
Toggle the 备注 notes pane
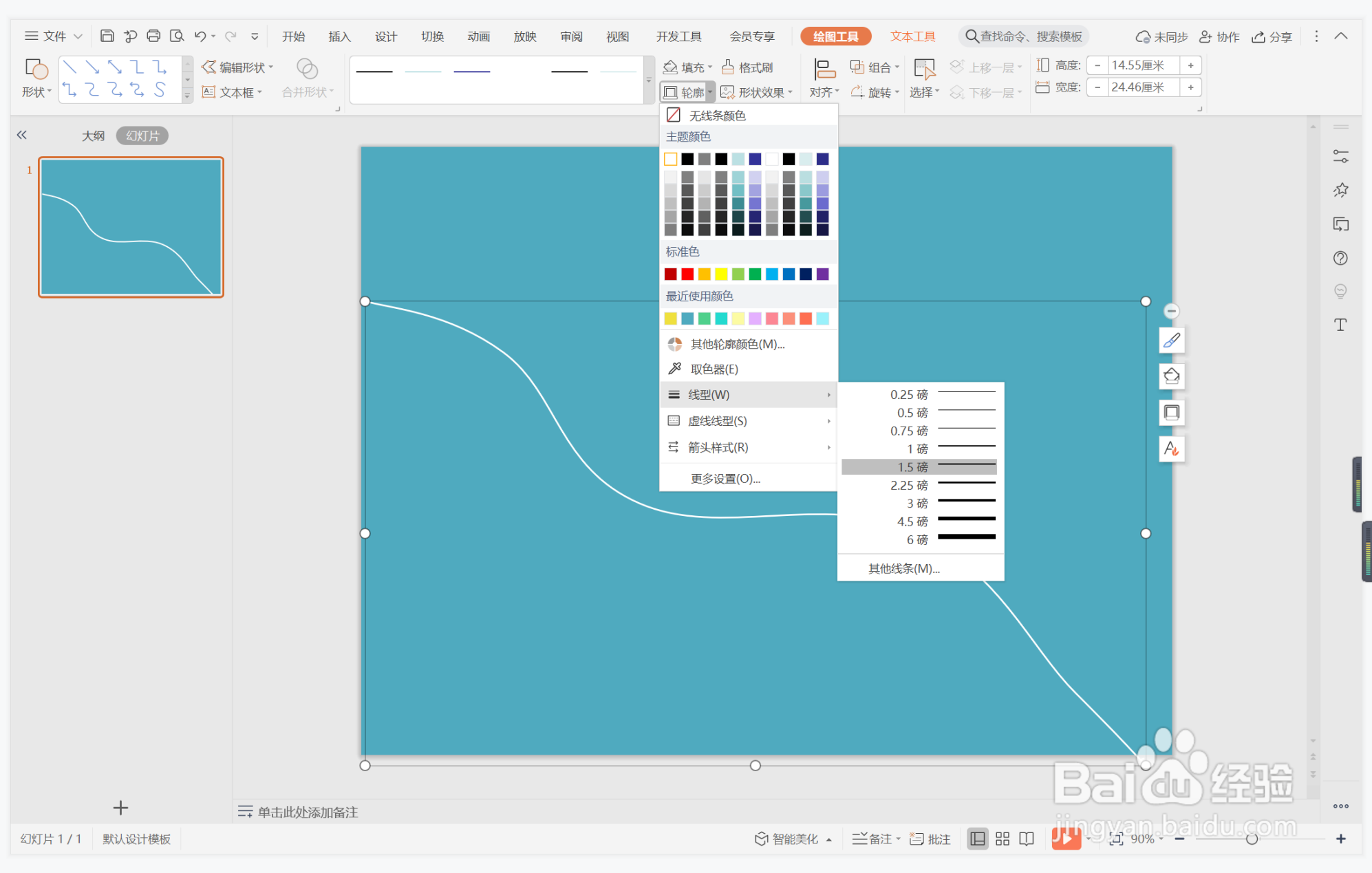tap(872, 839)
